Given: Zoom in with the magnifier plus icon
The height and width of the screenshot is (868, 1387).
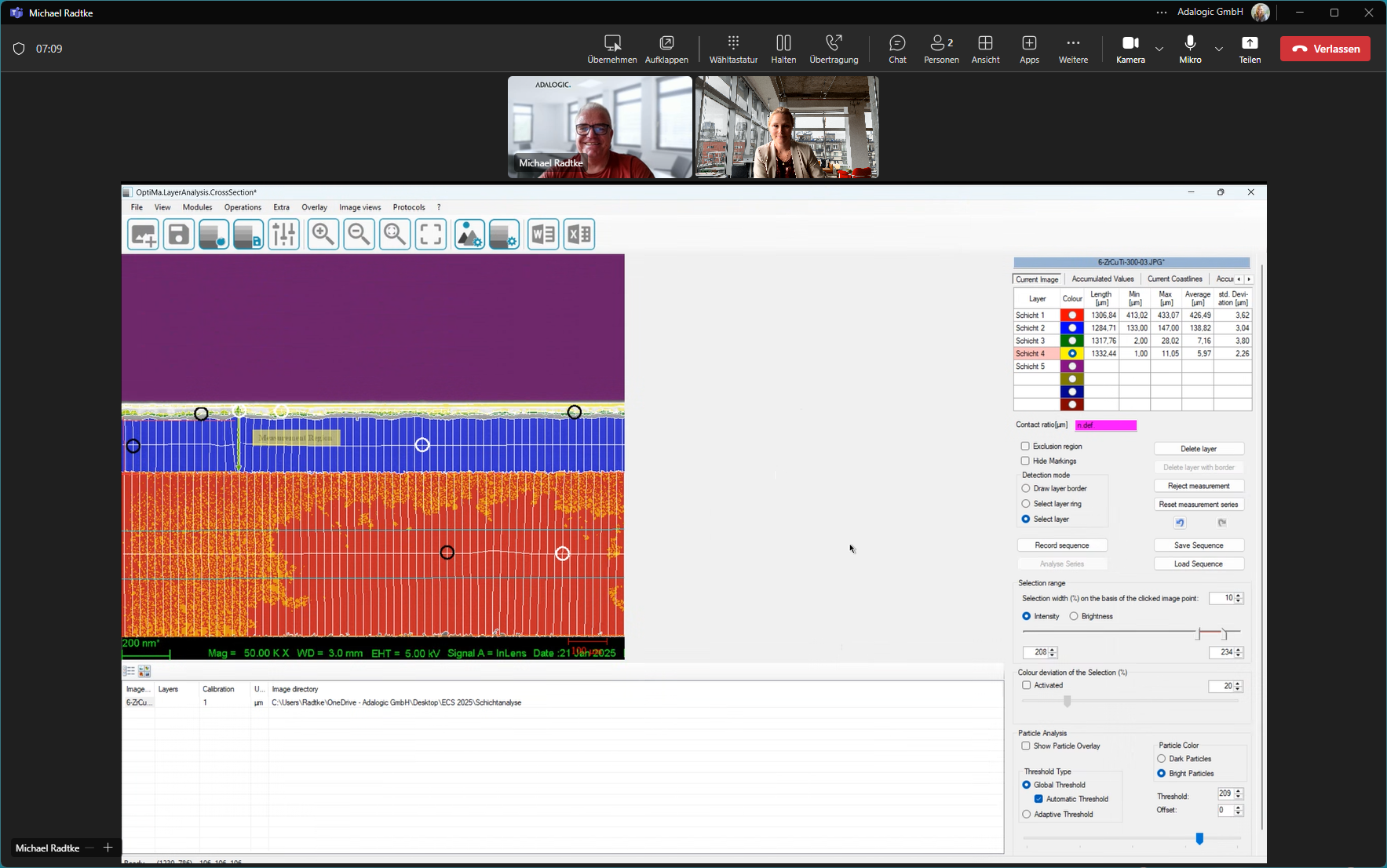Looking at the screenshot, I should (x=323, y=235).
